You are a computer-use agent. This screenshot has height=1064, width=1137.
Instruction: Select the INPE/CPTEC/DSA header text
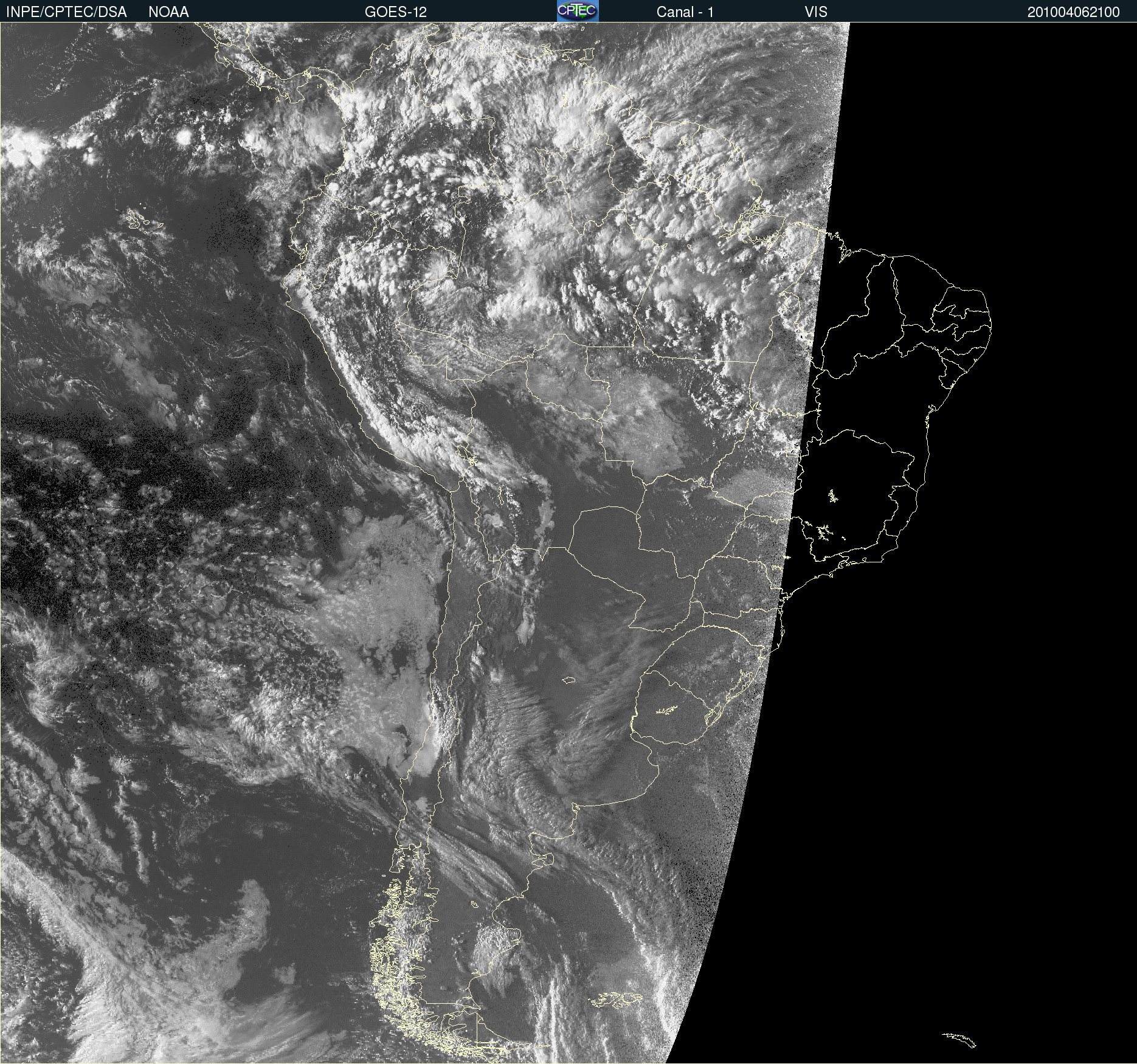click(x=66, y=12)
